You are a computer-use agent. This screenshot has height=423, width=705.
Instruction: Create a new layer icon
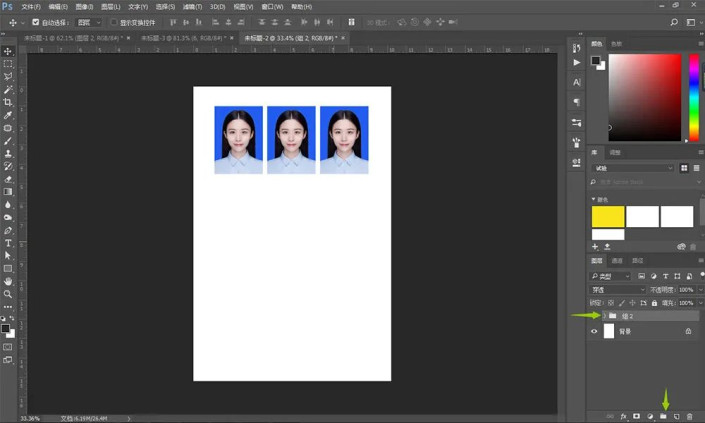tap(676, 416)
